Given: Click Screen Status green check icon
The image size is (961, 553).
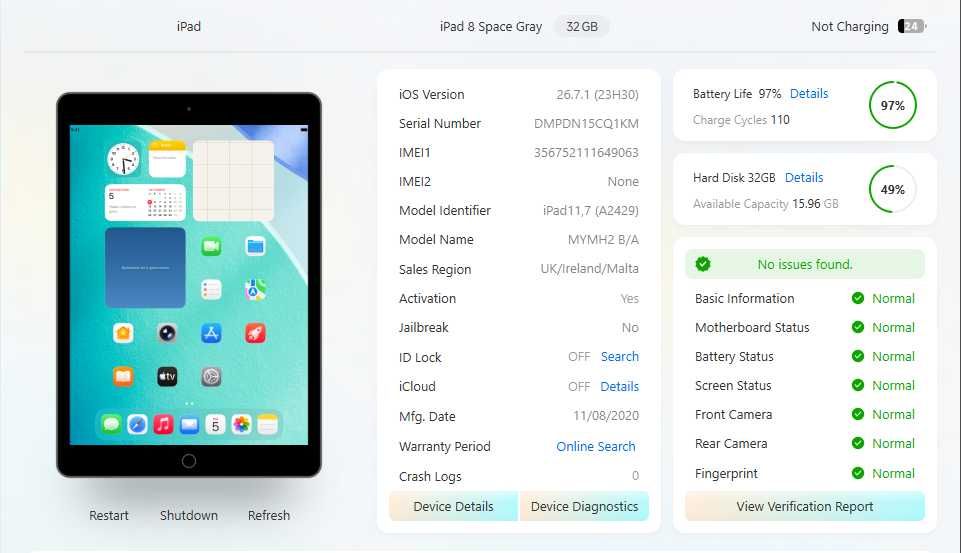Looking at the screenshot, I should tap(858, 386).
